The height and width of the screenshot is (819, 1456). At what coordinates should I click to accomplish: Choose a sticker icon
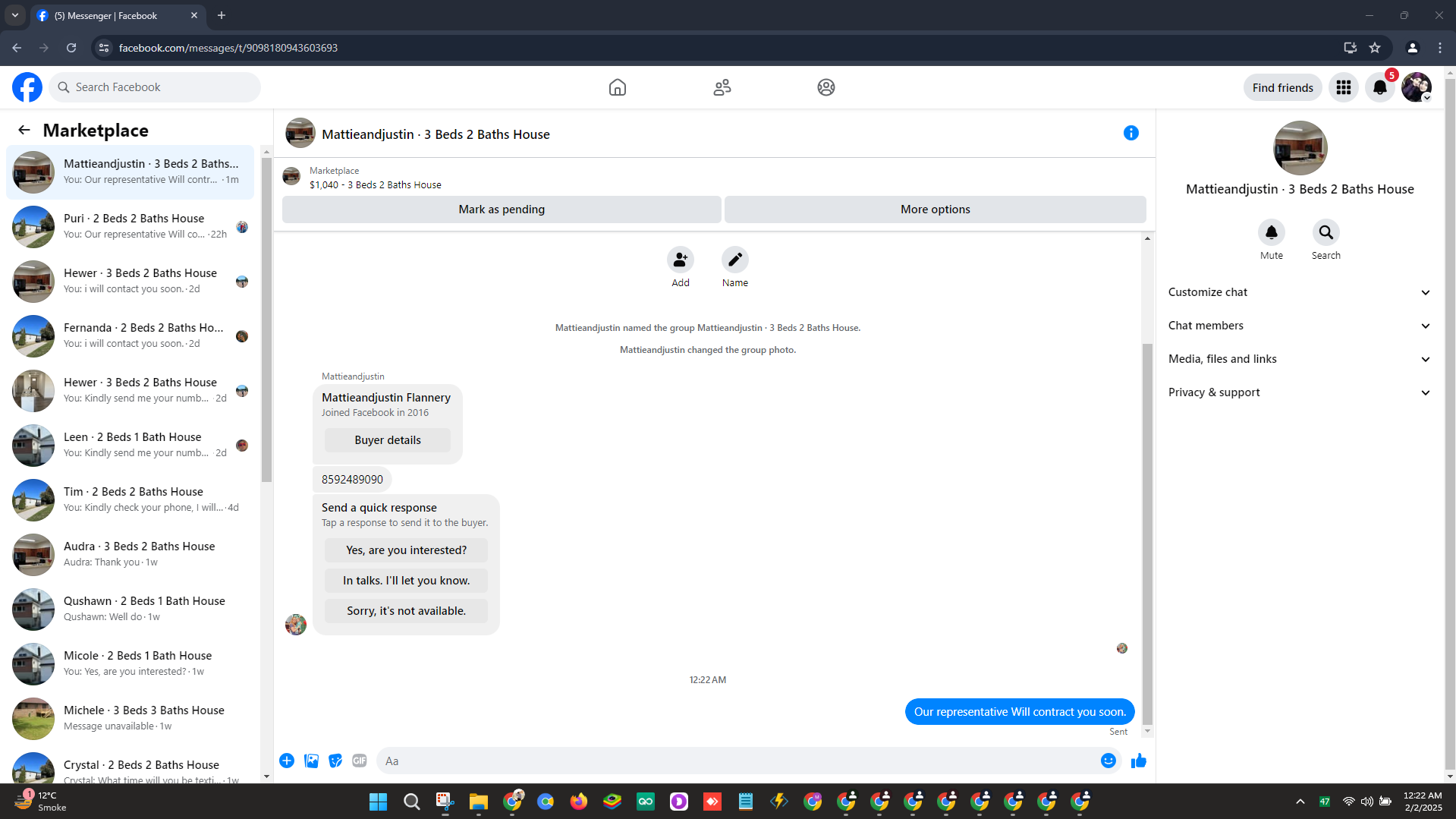[x=335, y=761]
